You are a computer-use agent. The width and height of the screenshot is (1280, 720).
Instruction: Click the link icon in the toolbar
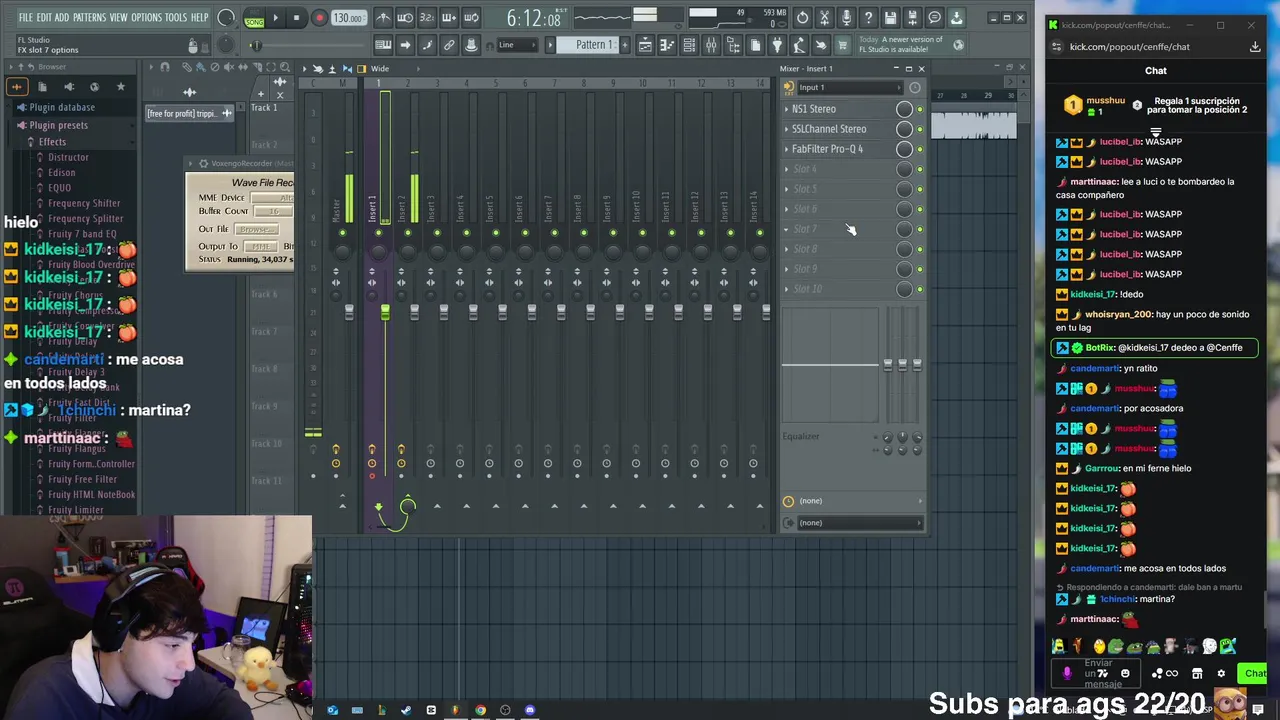(x=449, y=45)
